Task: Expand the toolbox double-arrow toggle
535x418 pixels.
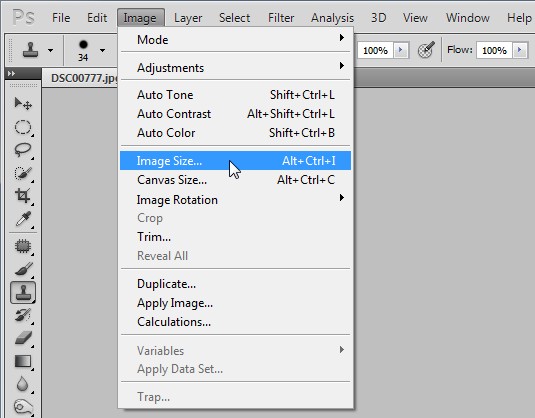Action: 12,73
